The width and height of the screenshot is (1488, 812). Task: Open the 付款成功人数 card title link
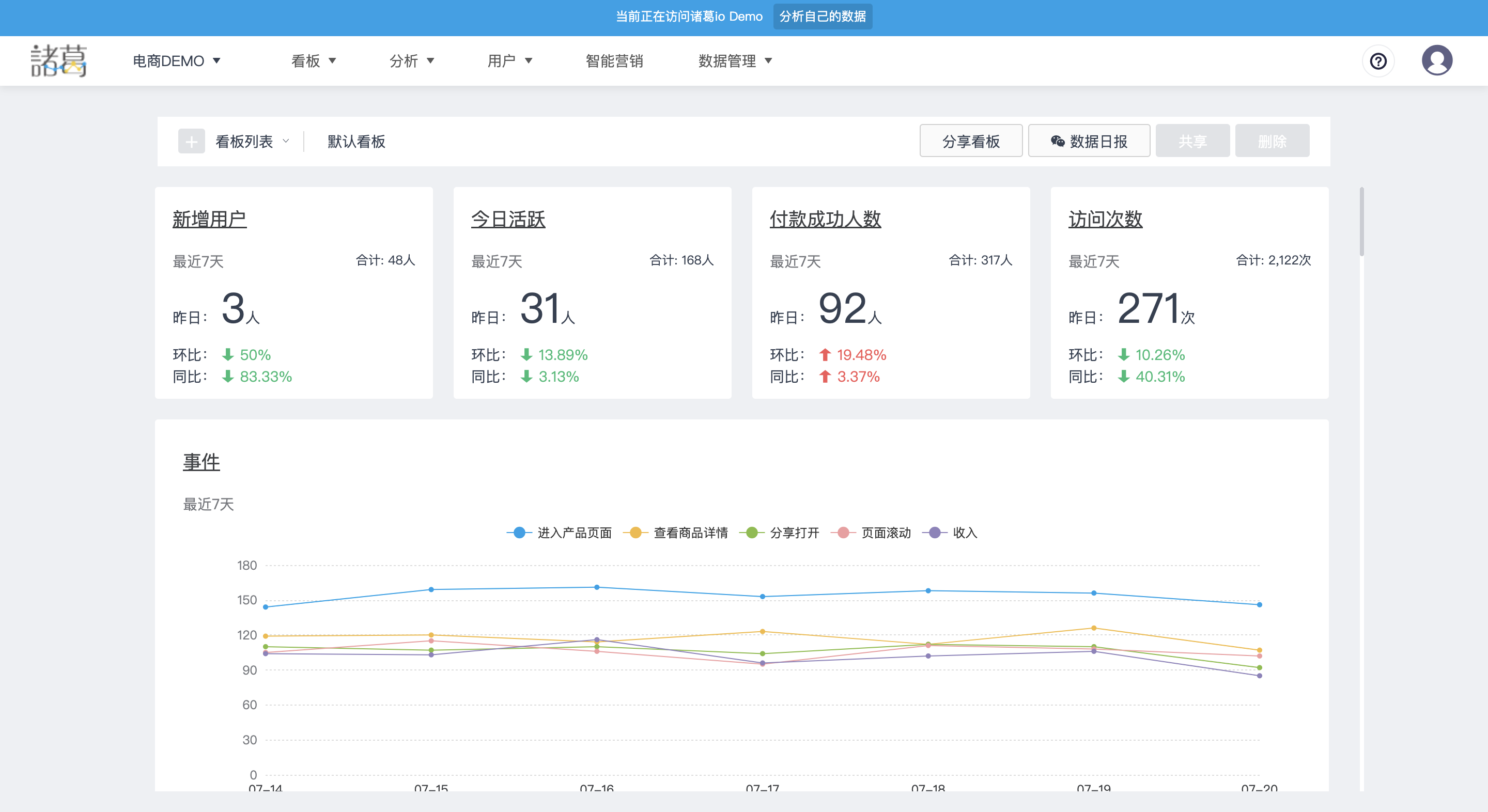pos(826,219)
